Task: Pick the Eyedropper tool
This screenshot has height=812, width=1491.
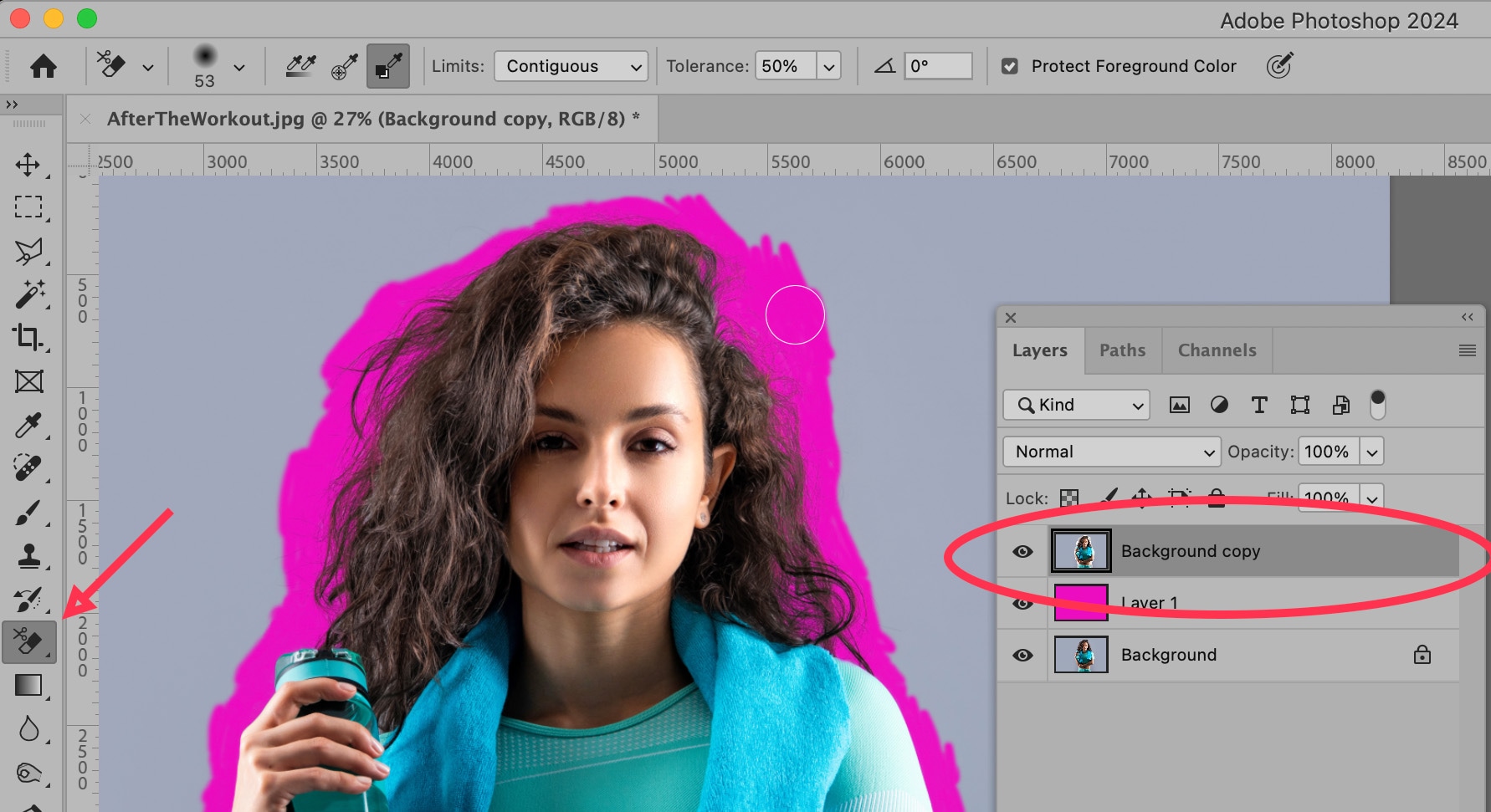Action: point(28,426)
